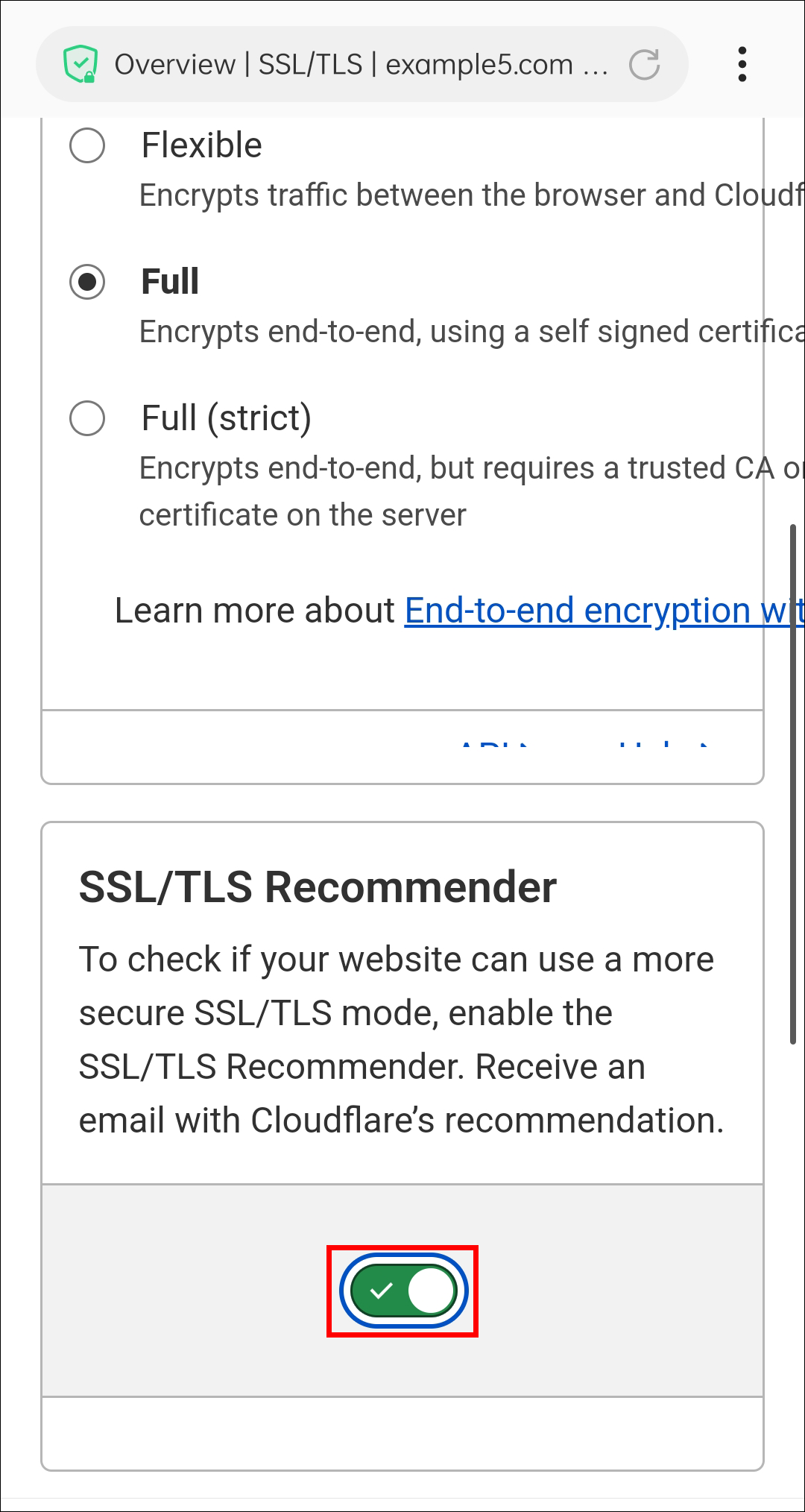The height and width of the screenshot is (1512, 805).
Task: Click the bold "Full" option label
Action: pos(170,282)
